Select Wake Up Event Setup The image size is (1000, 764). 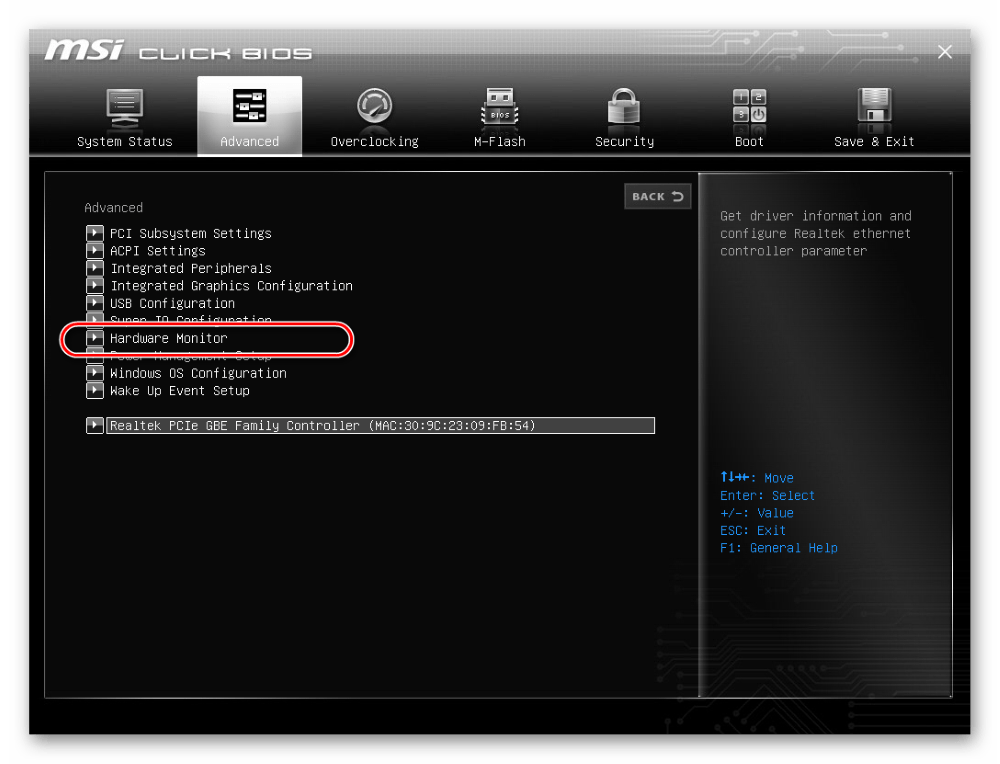(x=179, y=391)
